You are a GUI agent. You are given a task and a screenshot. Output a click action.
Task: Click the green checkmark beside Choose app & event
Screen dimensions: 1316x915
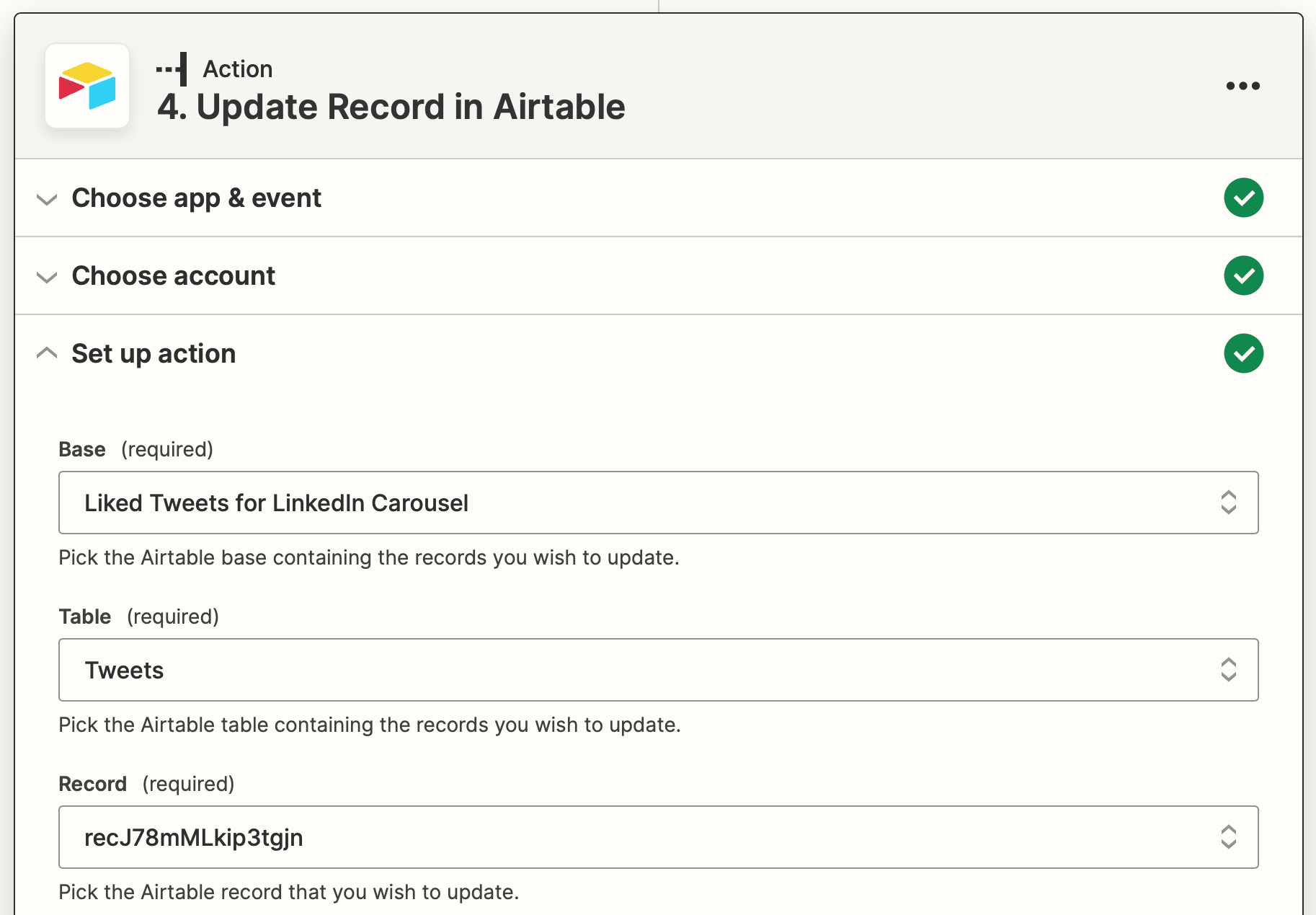point(1244,198)
